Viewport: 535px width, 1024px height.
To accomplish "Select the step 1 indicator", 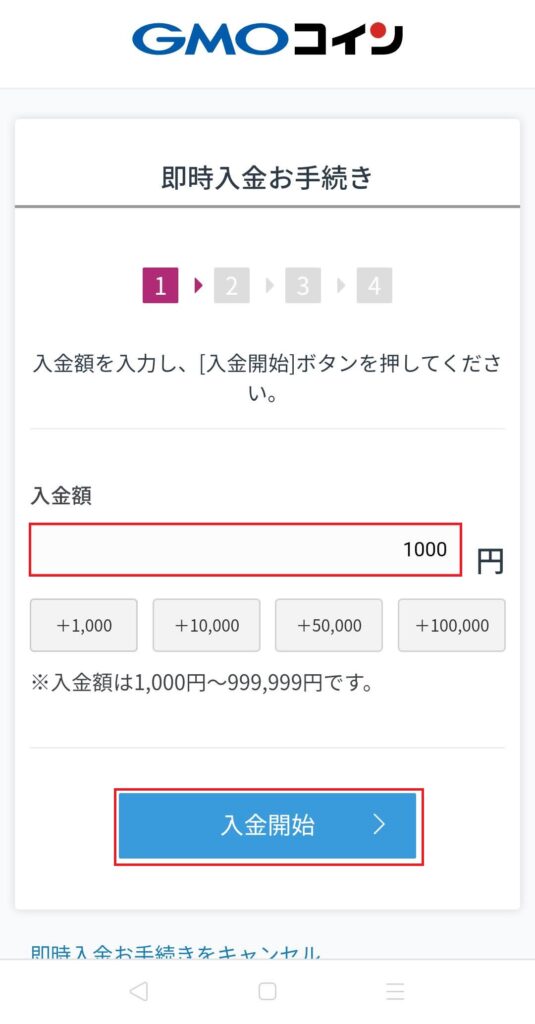I will 160,285.
